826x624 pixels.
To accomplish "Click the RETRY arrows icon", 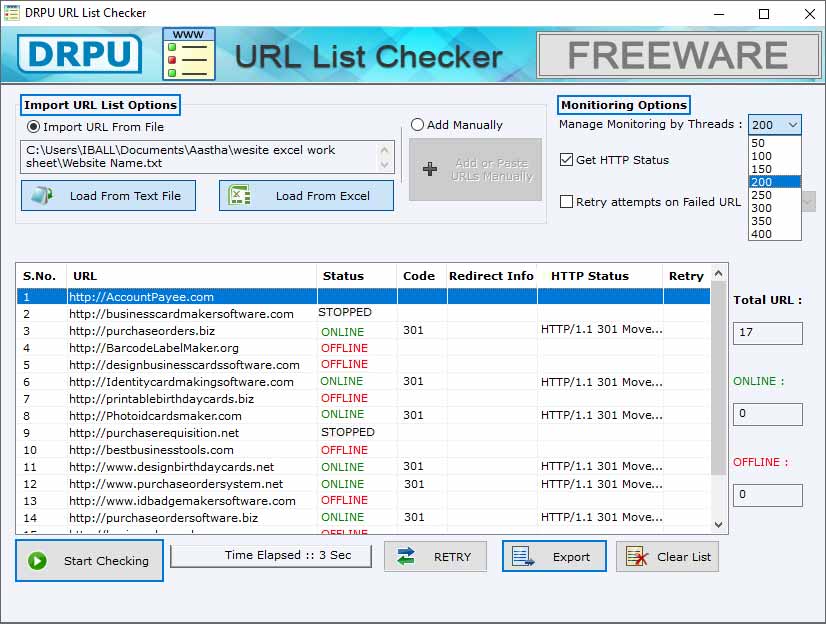I will click(x=406, y=557).
